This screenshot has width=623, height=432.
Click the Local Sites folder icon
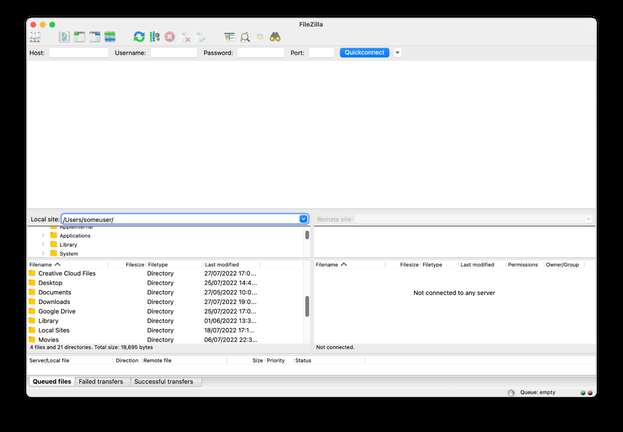click(32, 330)
